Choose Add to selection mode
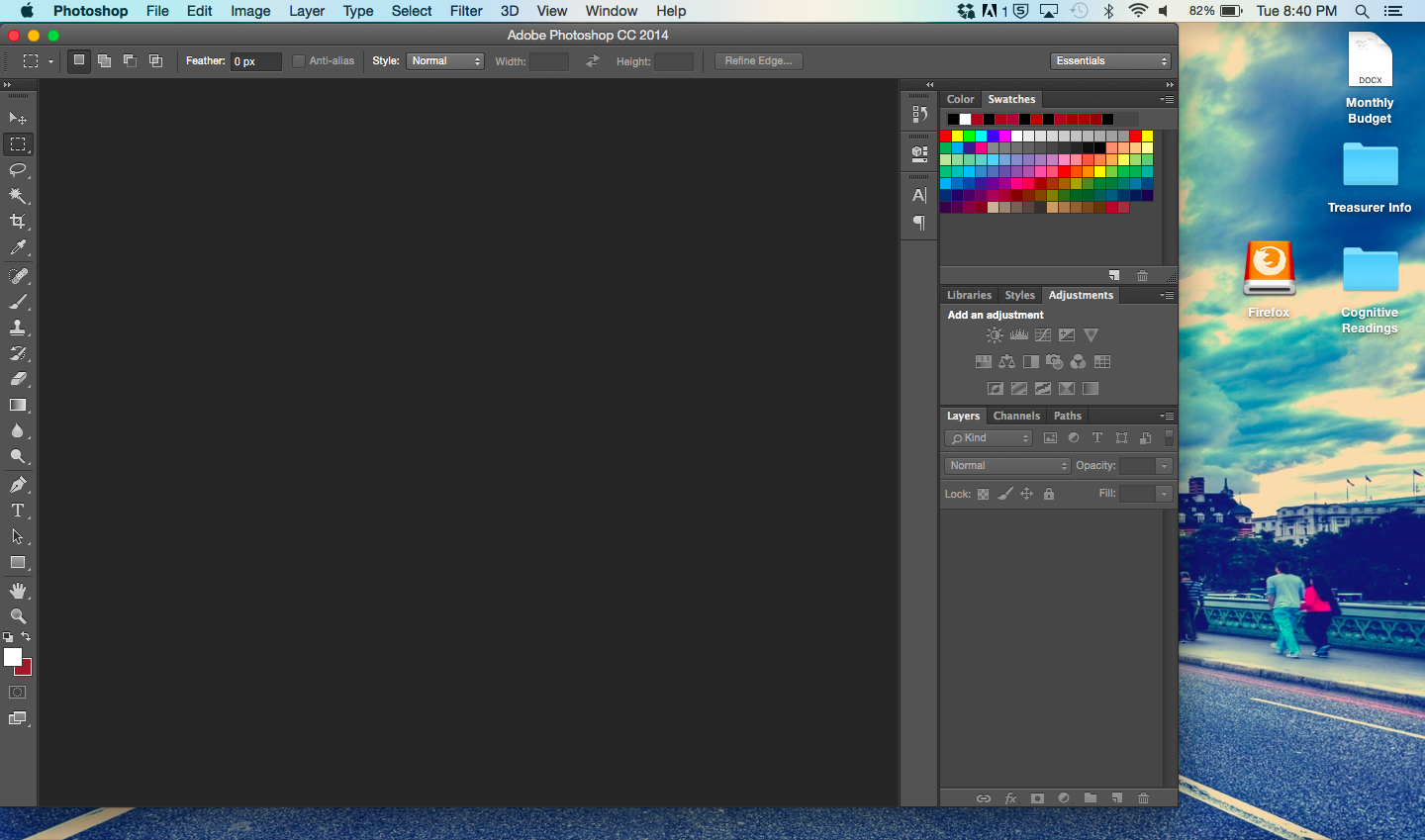The height and width of the screenshot is (840, 1425). 104,60
